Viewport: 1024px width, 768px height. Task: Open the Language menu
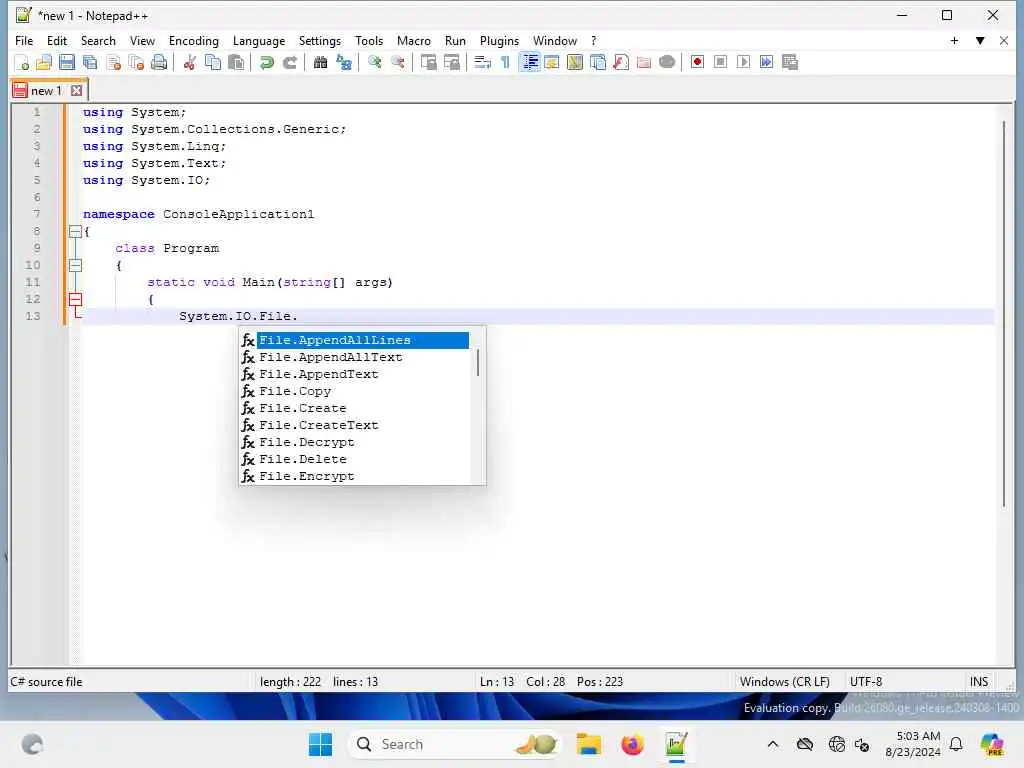[259, 40]
